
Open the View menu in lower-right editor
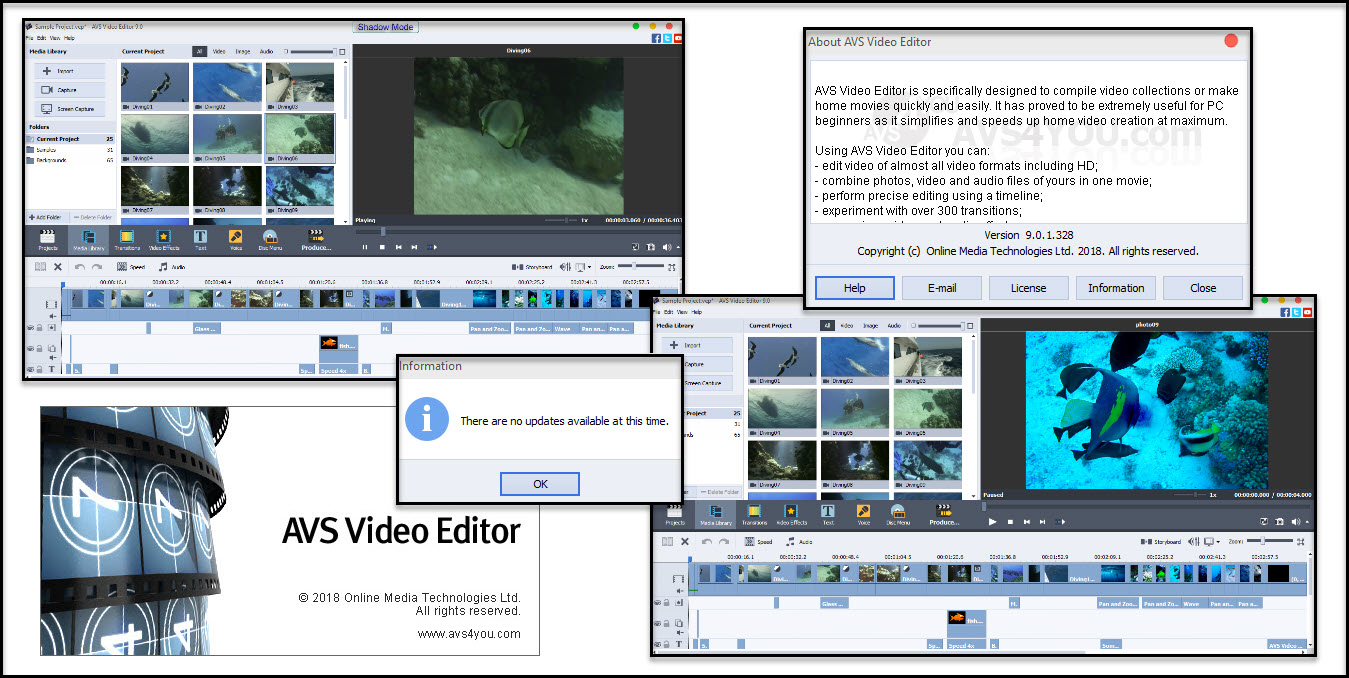click(x=682, y=312)
